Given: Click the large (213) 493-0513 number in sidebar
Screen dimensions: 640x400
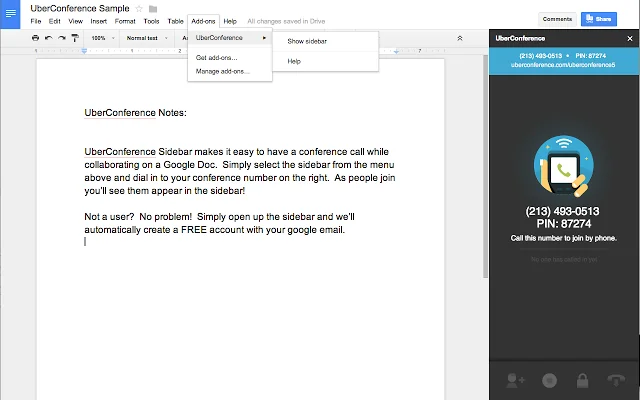Looking at the screenshot, I should pyautogui.click(x=562, y=211).
